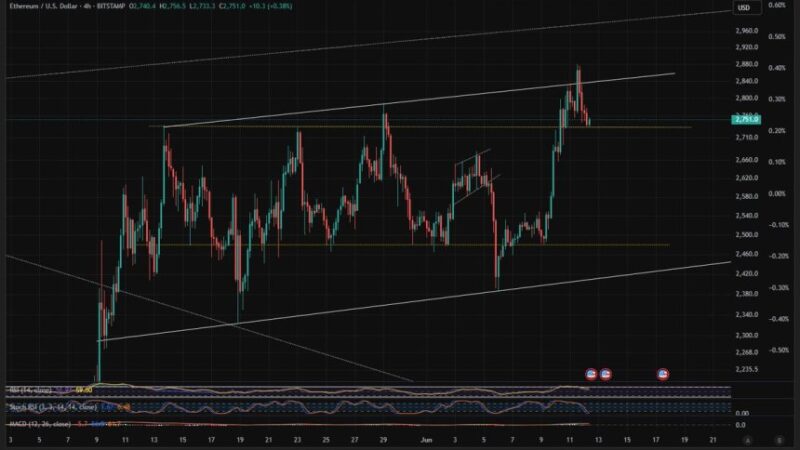800x450 pixels.
Task: Toggle the A auto-scale button
Action: 748,440
